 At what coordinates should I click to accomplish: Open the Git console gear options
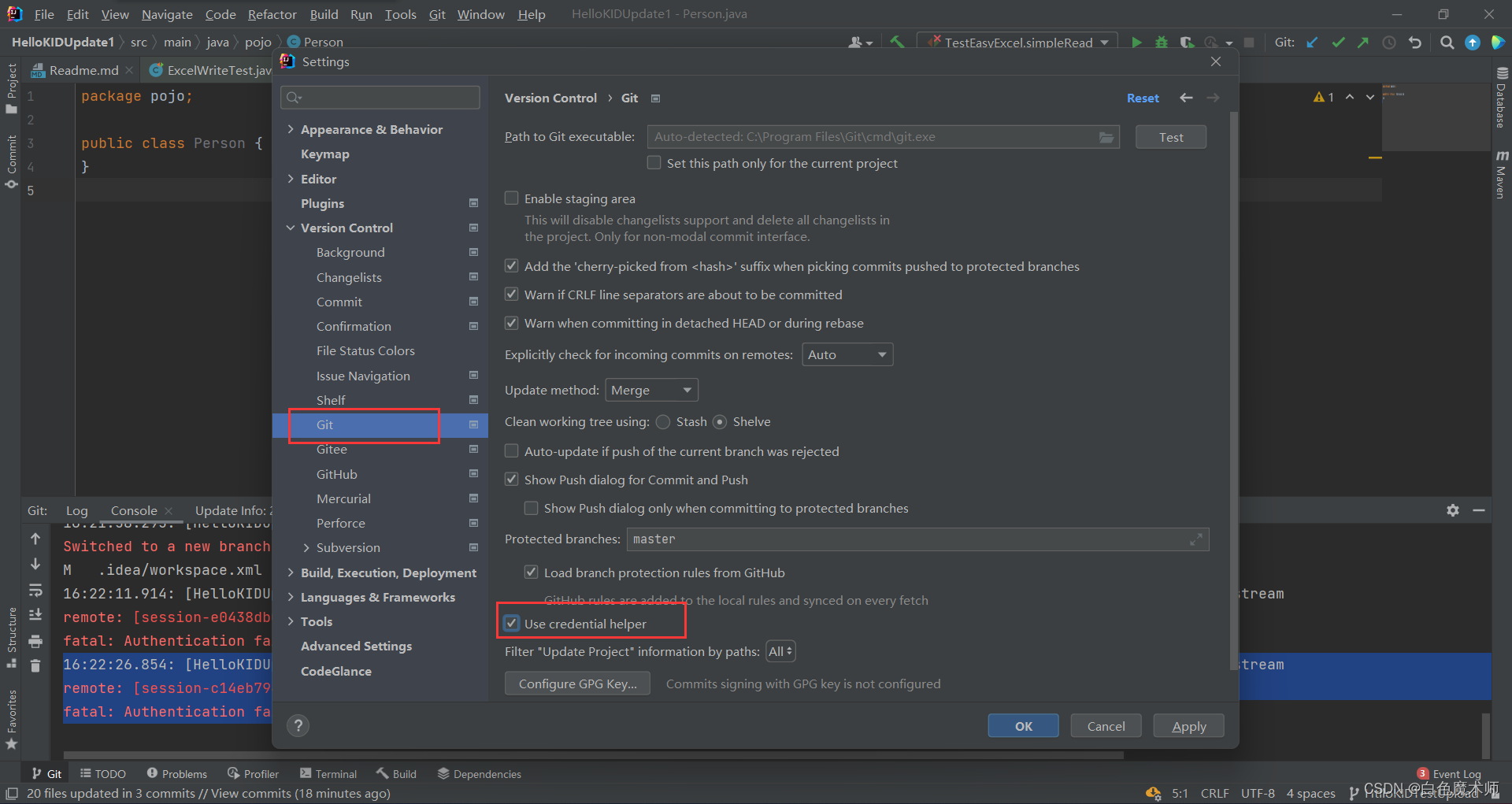[1453, 510]
